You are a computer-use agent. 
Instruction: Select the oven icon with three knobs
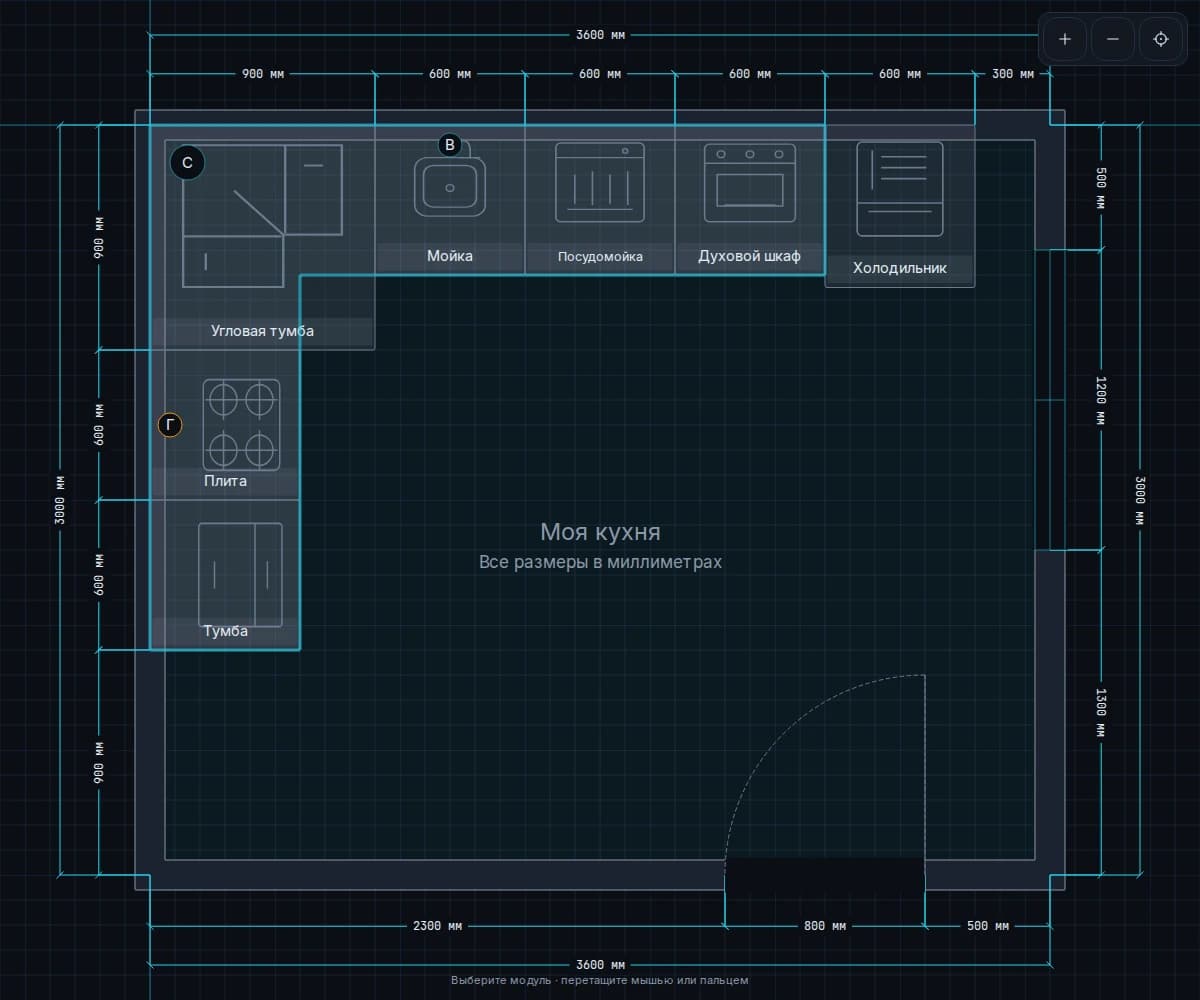[750, 183]
